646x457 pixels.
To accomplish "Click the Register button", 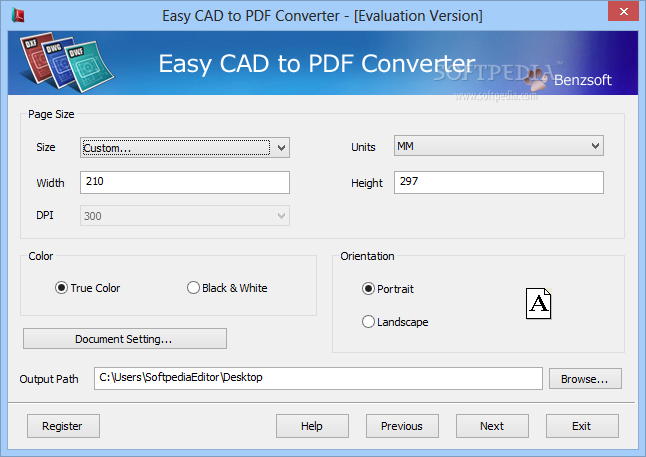I will click(63, 426).
